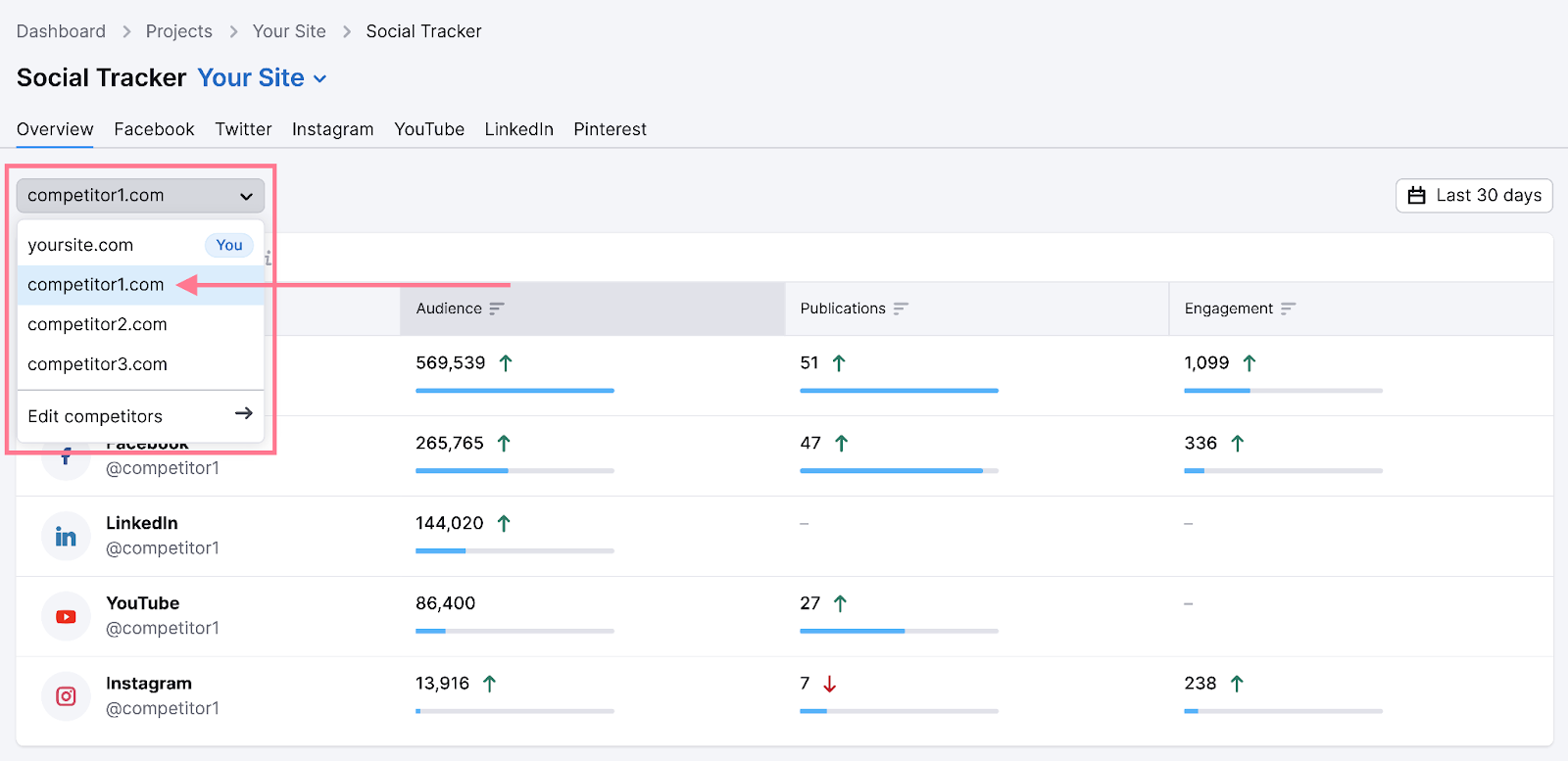This screenshot has height=761, width=1568.
Task: Select yoursite.com from the dropdown list
Action: (80, 245)
